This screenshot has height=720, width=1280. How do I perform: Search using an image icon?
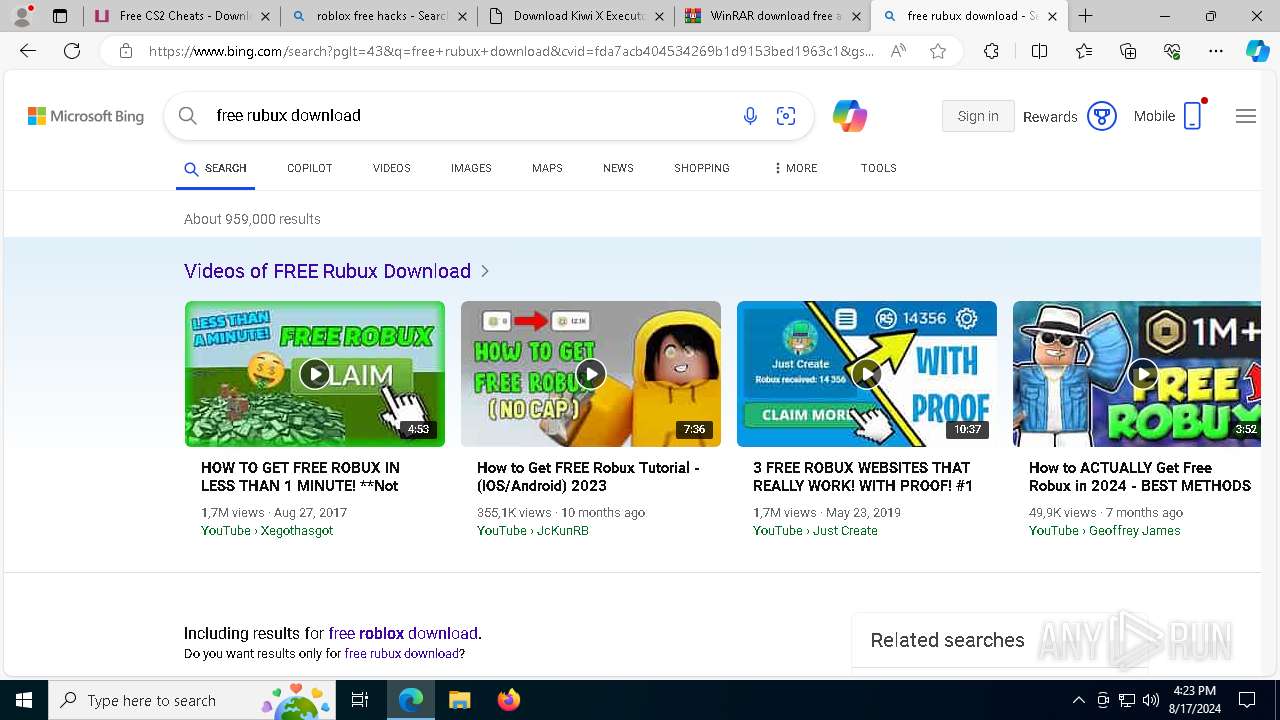click(x=786, y=117)
